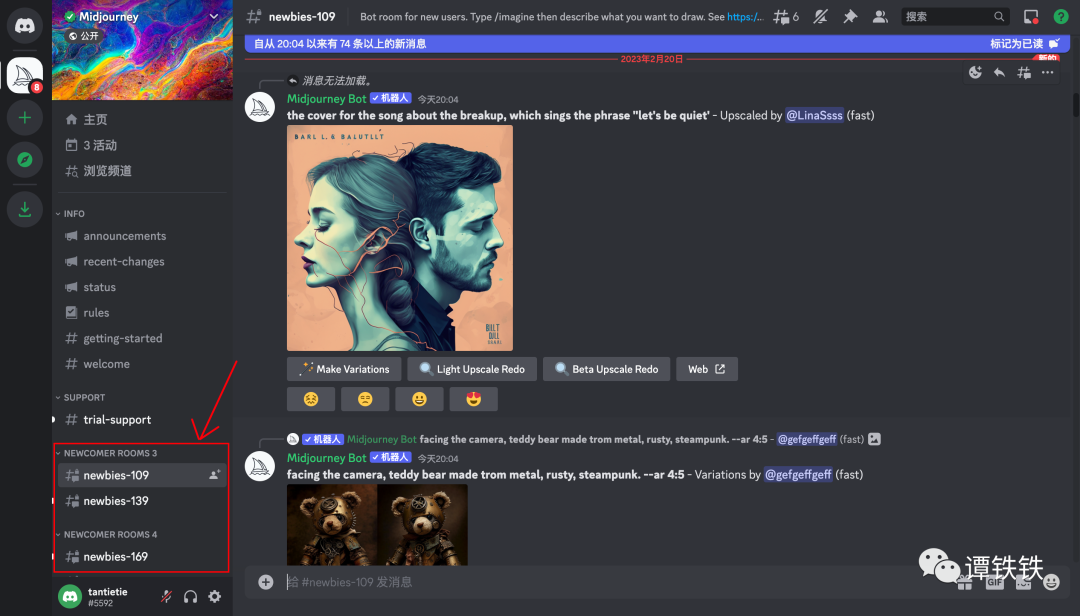This screenshot has width=1080, height=616.
Task: Select the newbies-109 channel
Action: click(143, 475)
